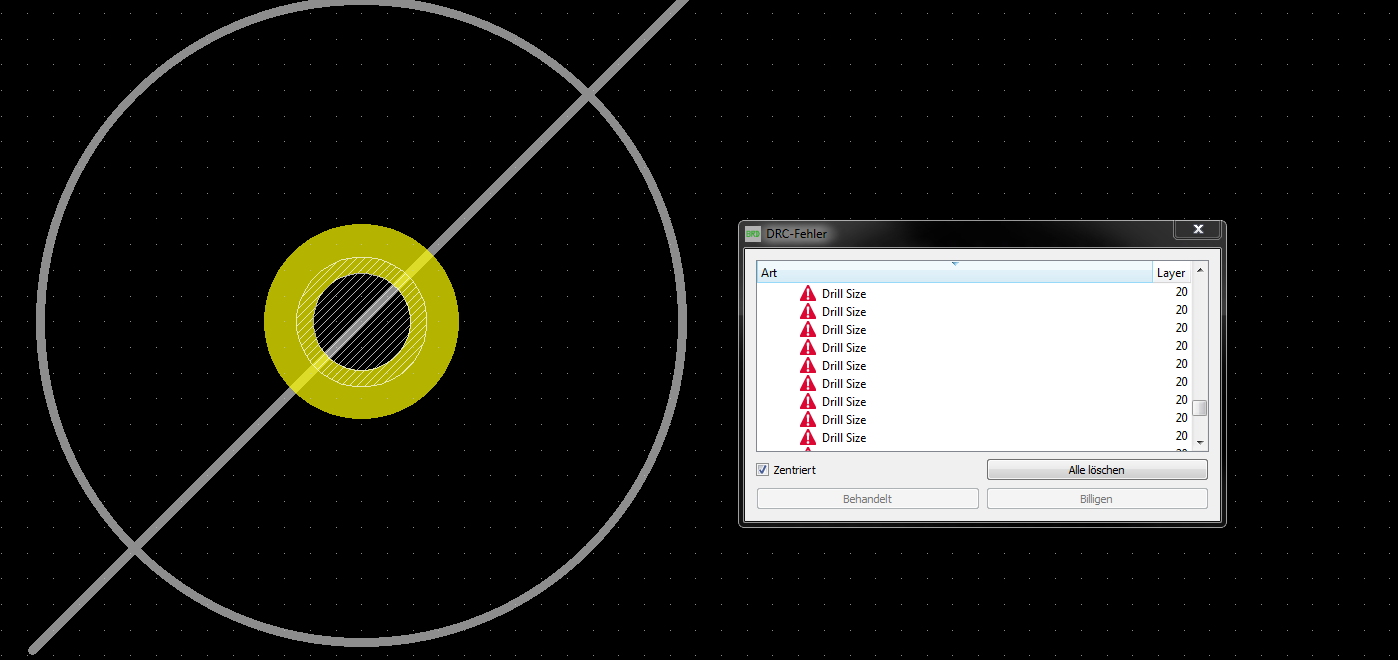Click the error list scroll-up arrow

1201,269
